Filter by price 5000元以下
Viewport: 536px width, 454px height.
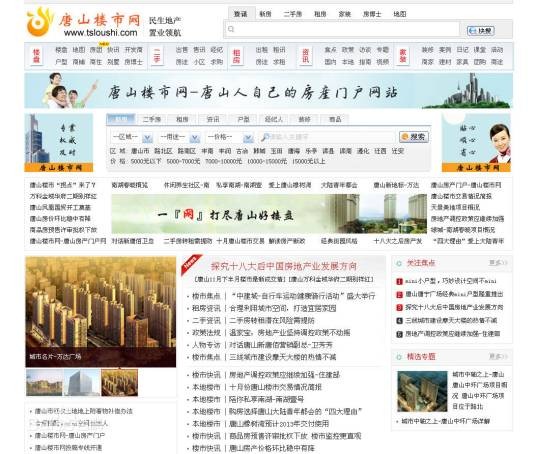point(146,161)
